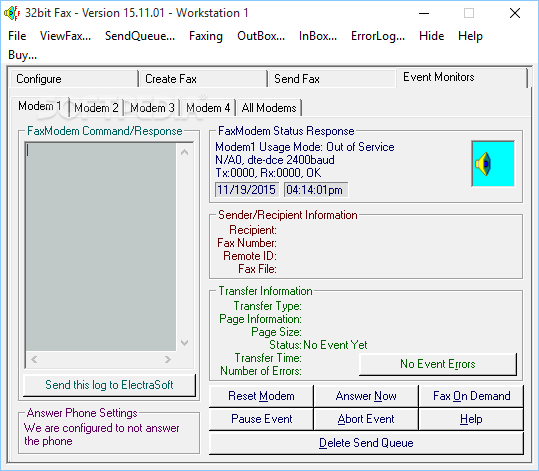Click the 'Fax File:' label
Screen dimensions: 539x471
[x=257, y=269]
